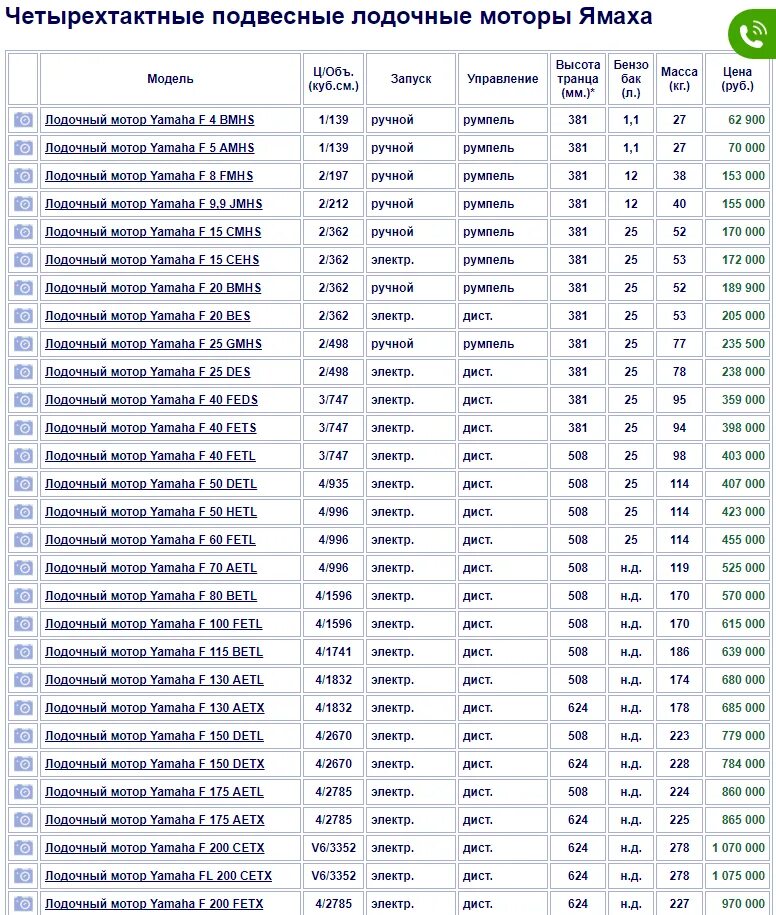Follow link Yamaha F 20 BMHS
Viewport: 776px width, 915px height.
coord(153,288)
